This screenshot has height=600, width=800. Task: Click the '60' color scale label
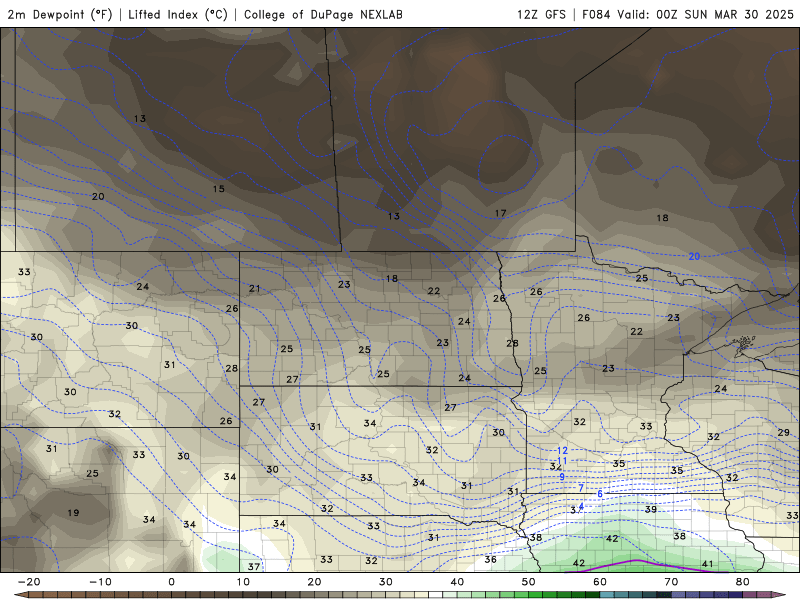pyautogui.click(x=600, y=582)
